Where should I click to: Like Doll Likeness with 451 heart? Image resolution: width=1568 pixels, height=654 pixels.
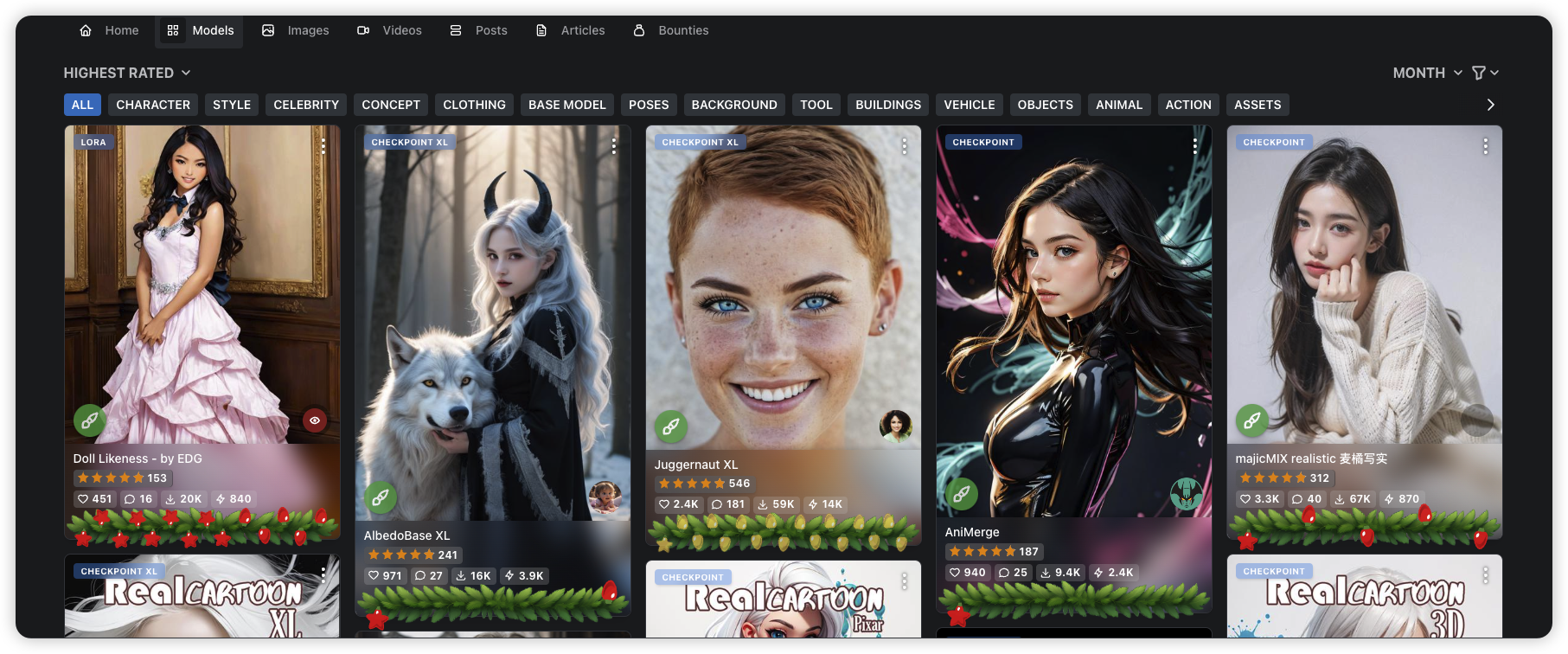[95, 499]
